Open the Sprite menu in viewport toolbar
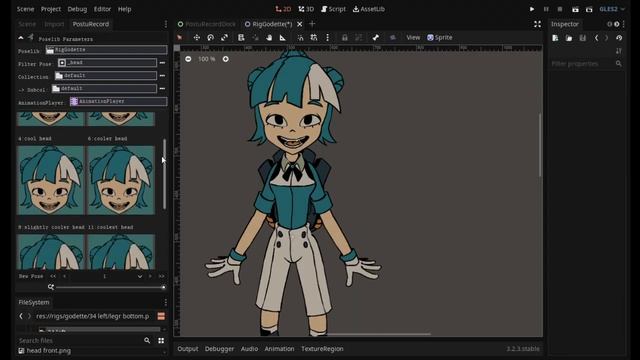 click(440, 38)
